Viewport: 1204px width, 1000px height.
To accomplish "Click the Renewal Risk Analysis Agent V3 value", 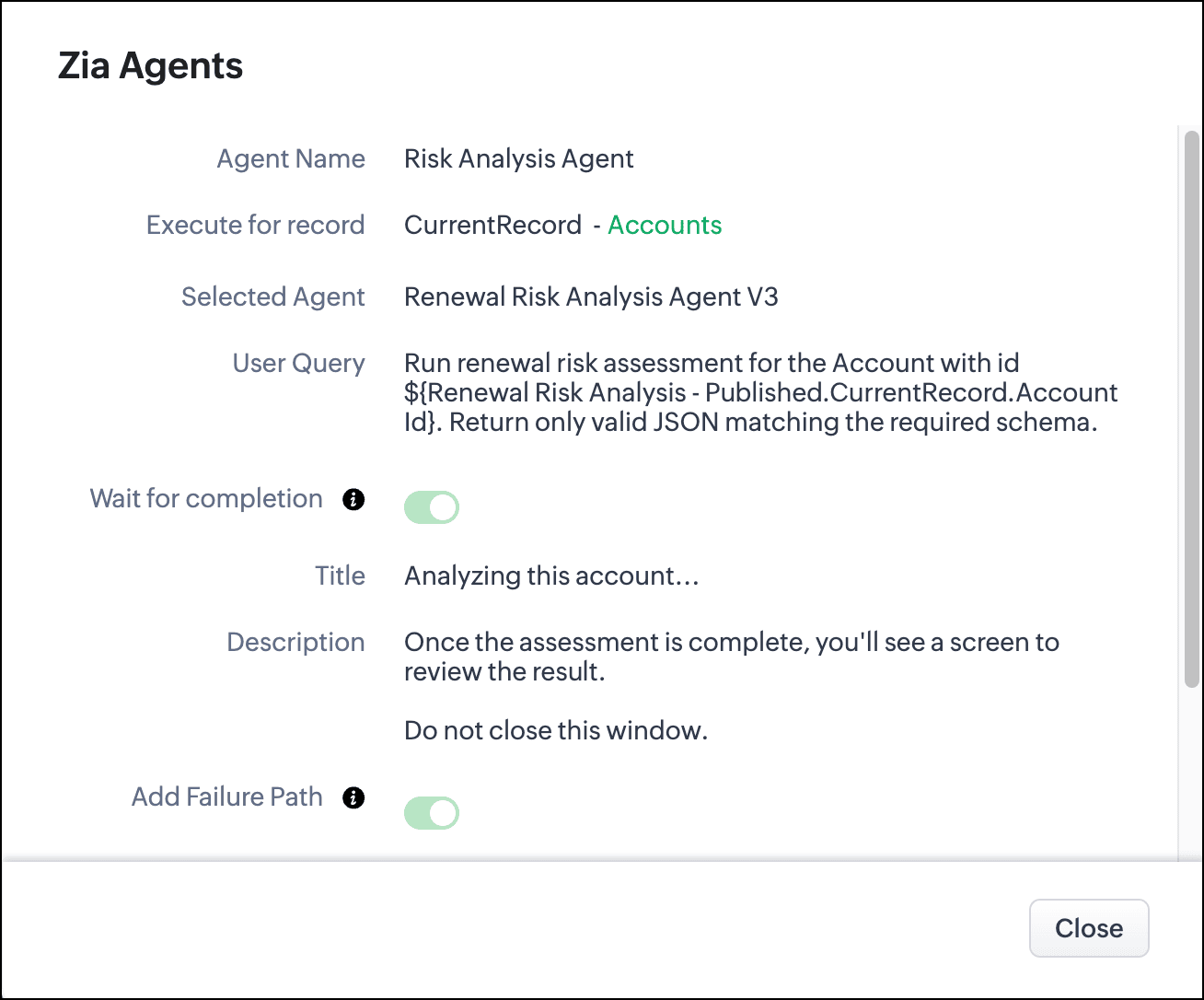I will pos(591,297).
